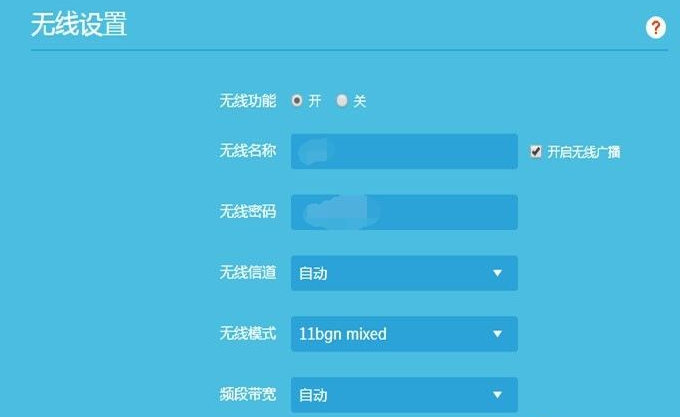Click the red question mark help icon
This screenshot has width=681, height=417.
[656, 27]
